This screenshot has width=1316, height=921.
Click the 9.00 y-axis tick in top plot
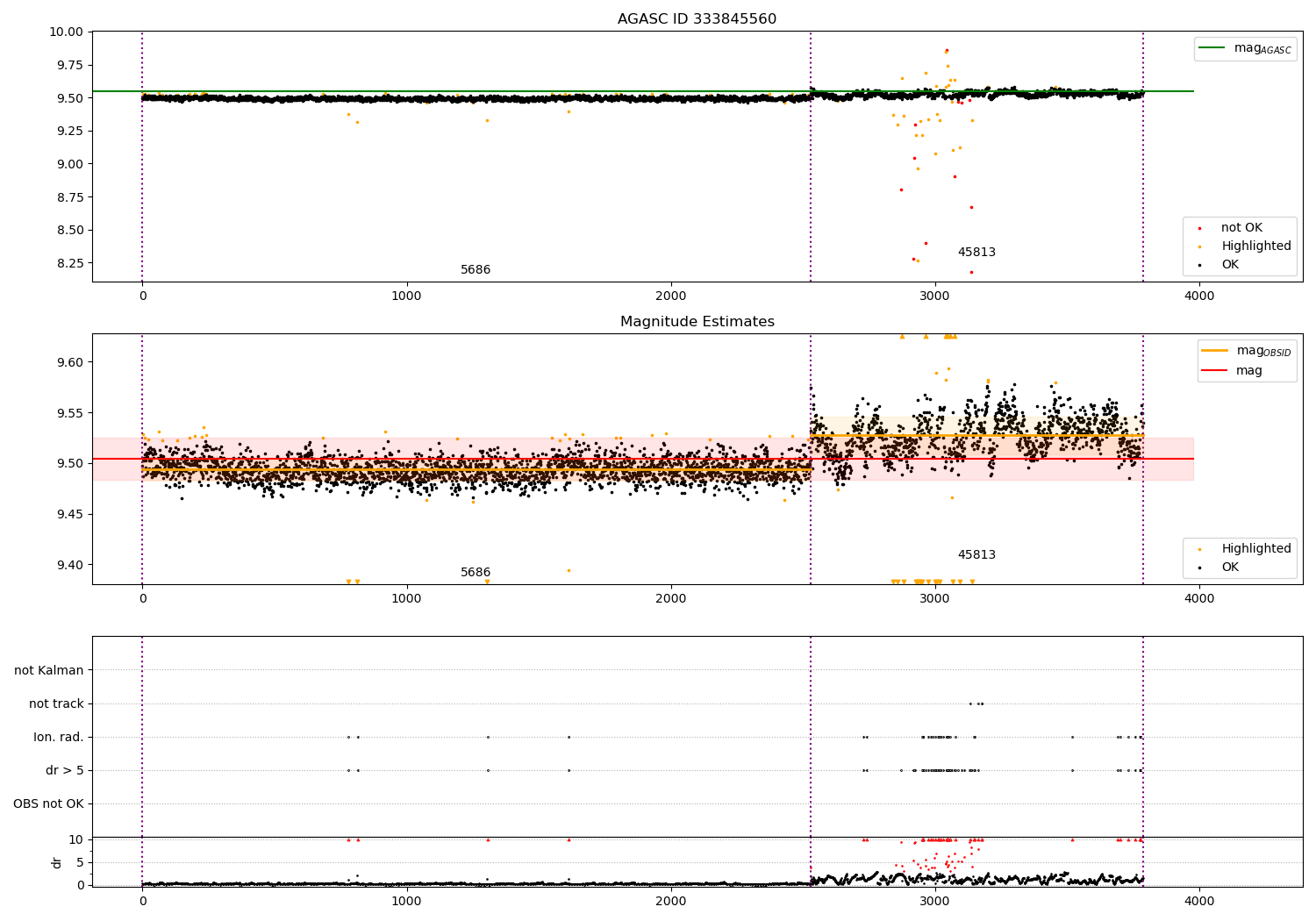[x=69, y=165]
